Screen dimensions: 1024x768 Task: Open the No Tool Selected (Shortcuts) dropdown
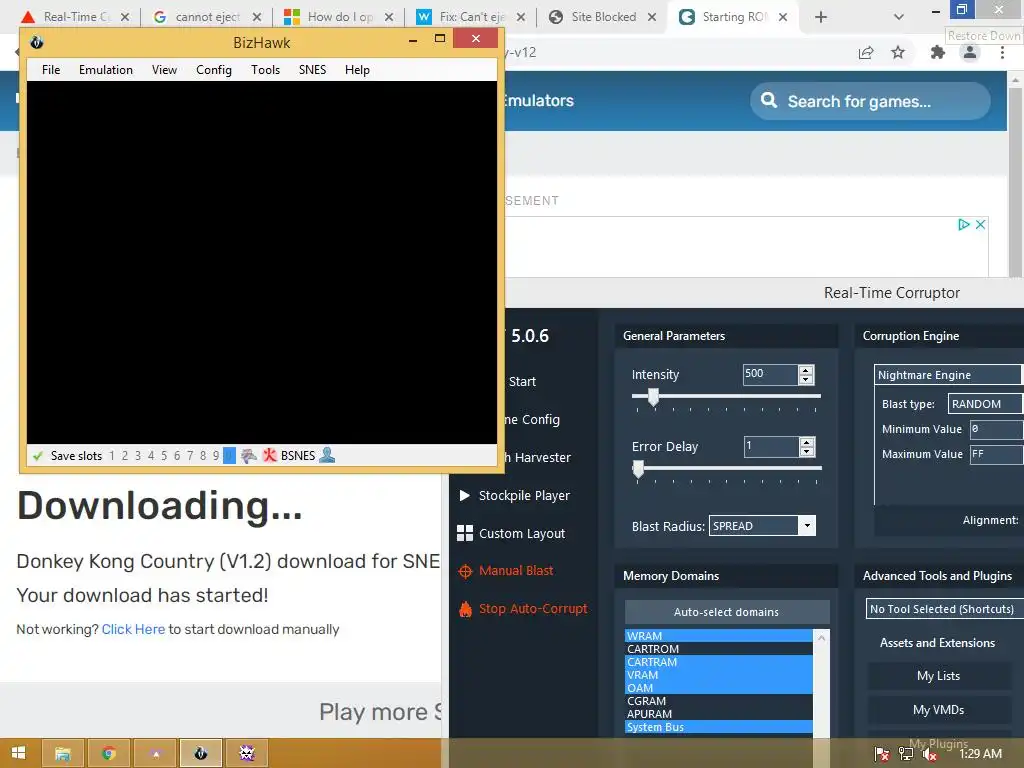[x=944, y=609]
